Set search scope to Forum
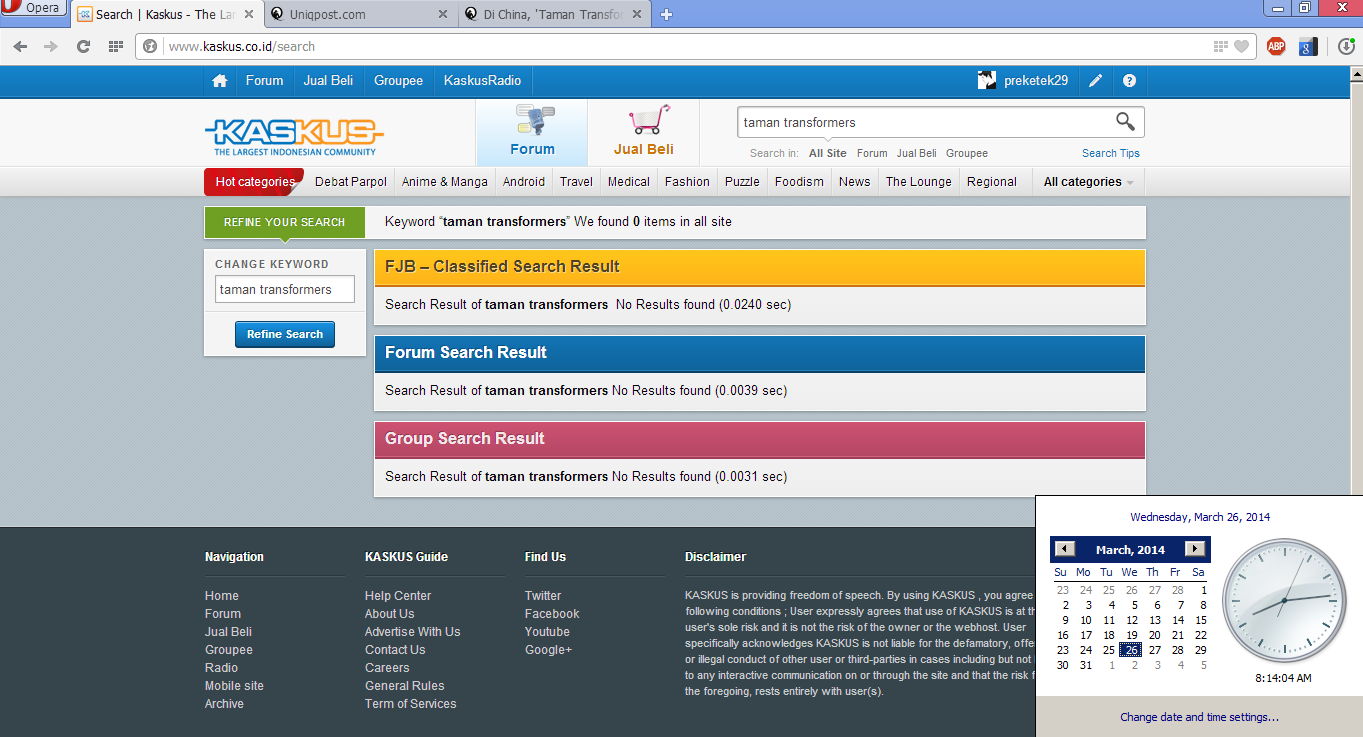This screenshot has width=1363, height=737. [872, 153]
